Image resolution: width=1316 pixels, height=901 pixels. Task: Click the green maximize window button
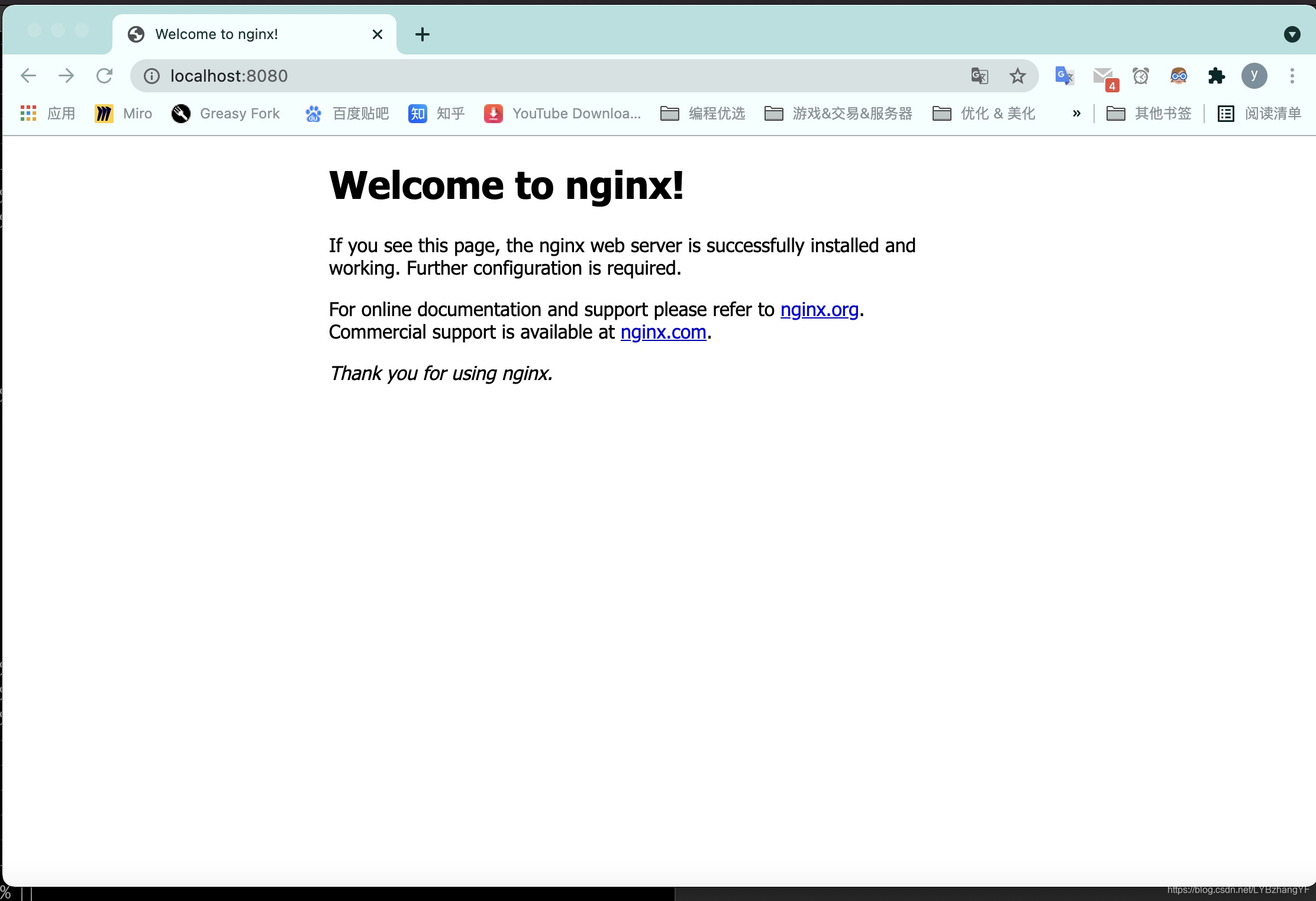(x=82, y=30)
